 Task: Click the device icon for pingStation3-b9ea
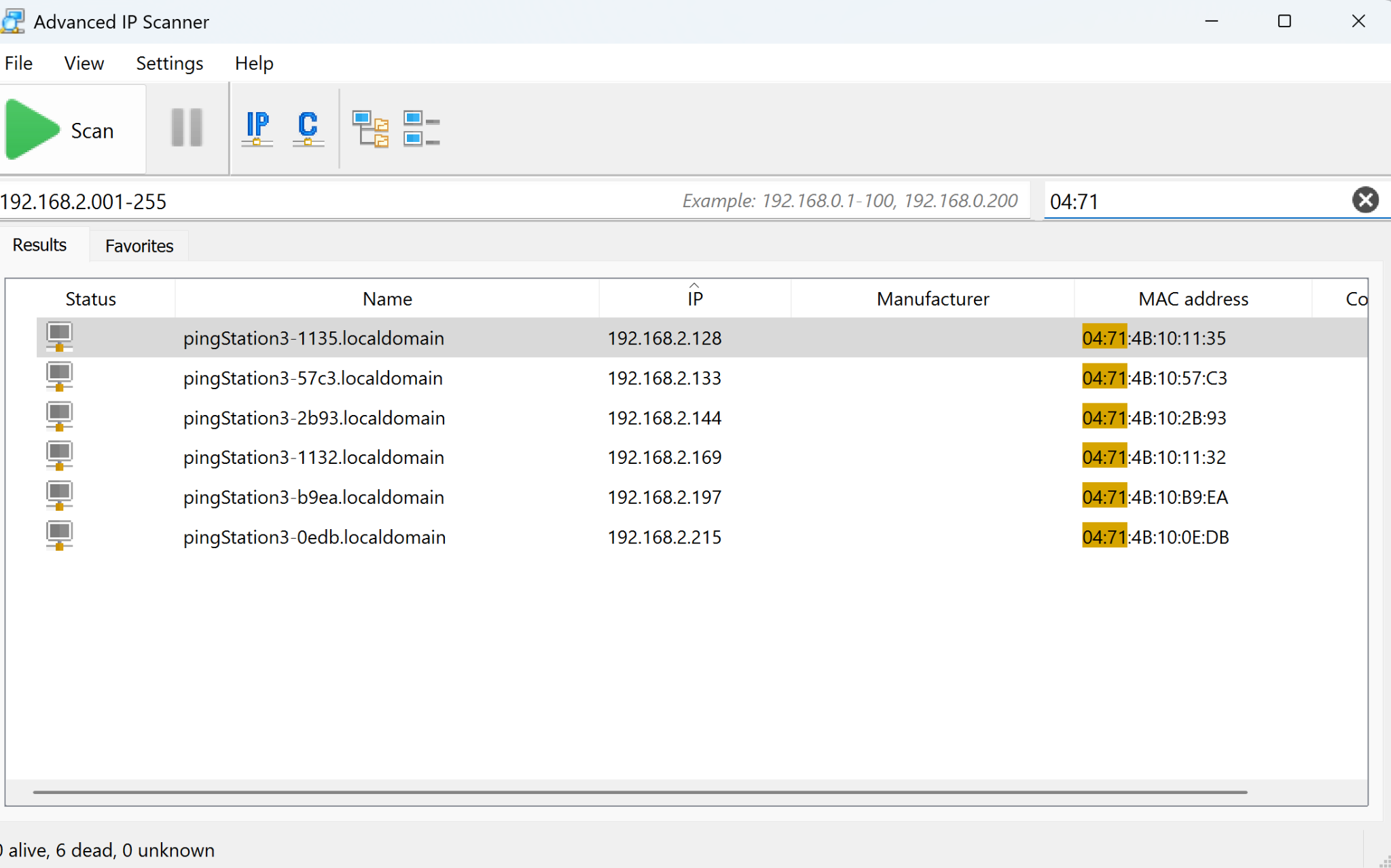pos(60,496)
